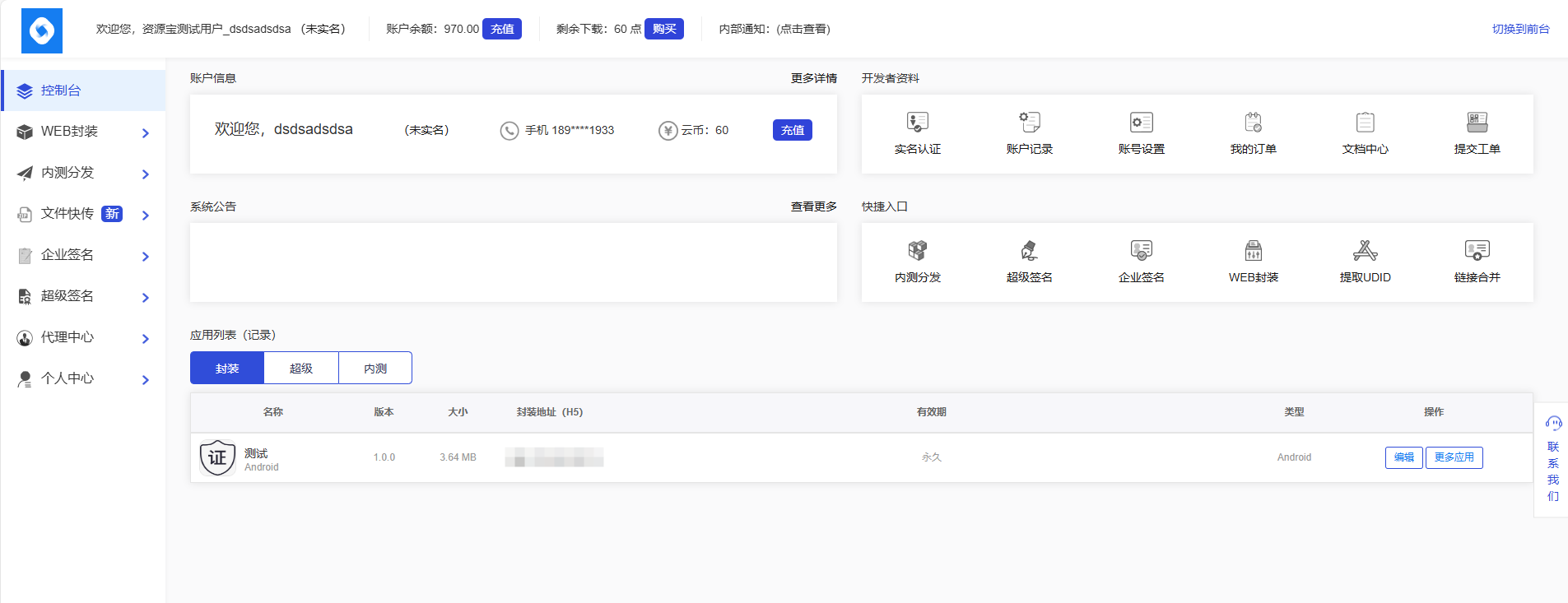
Task: Click 编辑 for the 测试 app
Action: tap(1404, 457)
